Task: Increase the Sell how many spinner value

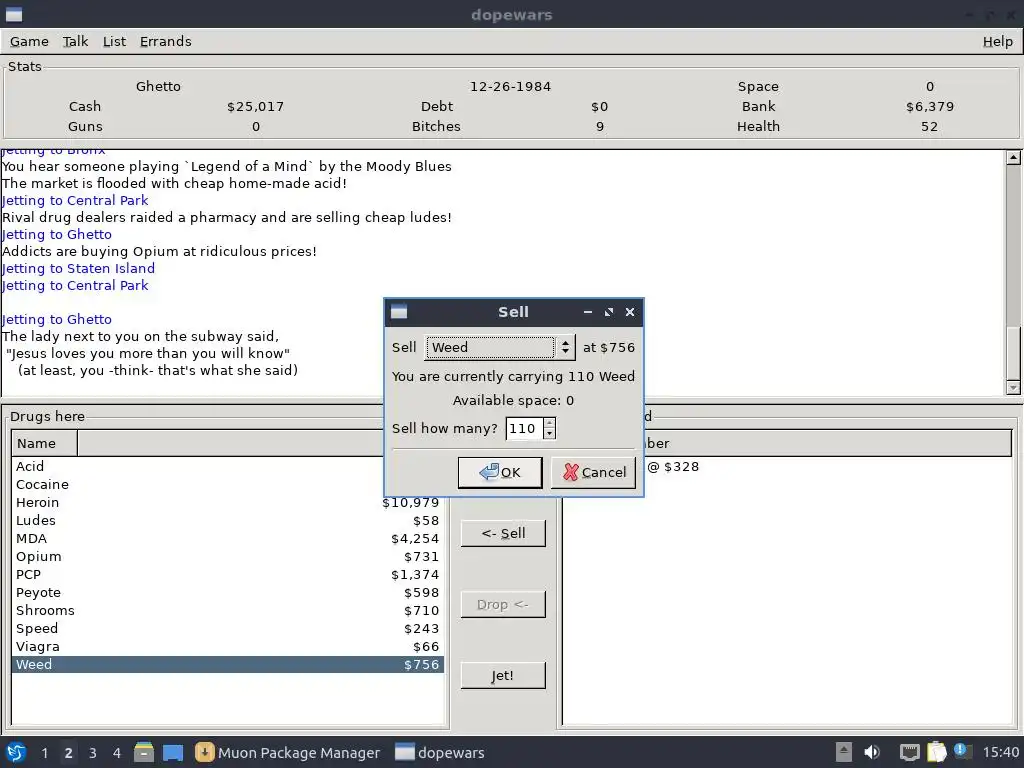Action: 549,423
